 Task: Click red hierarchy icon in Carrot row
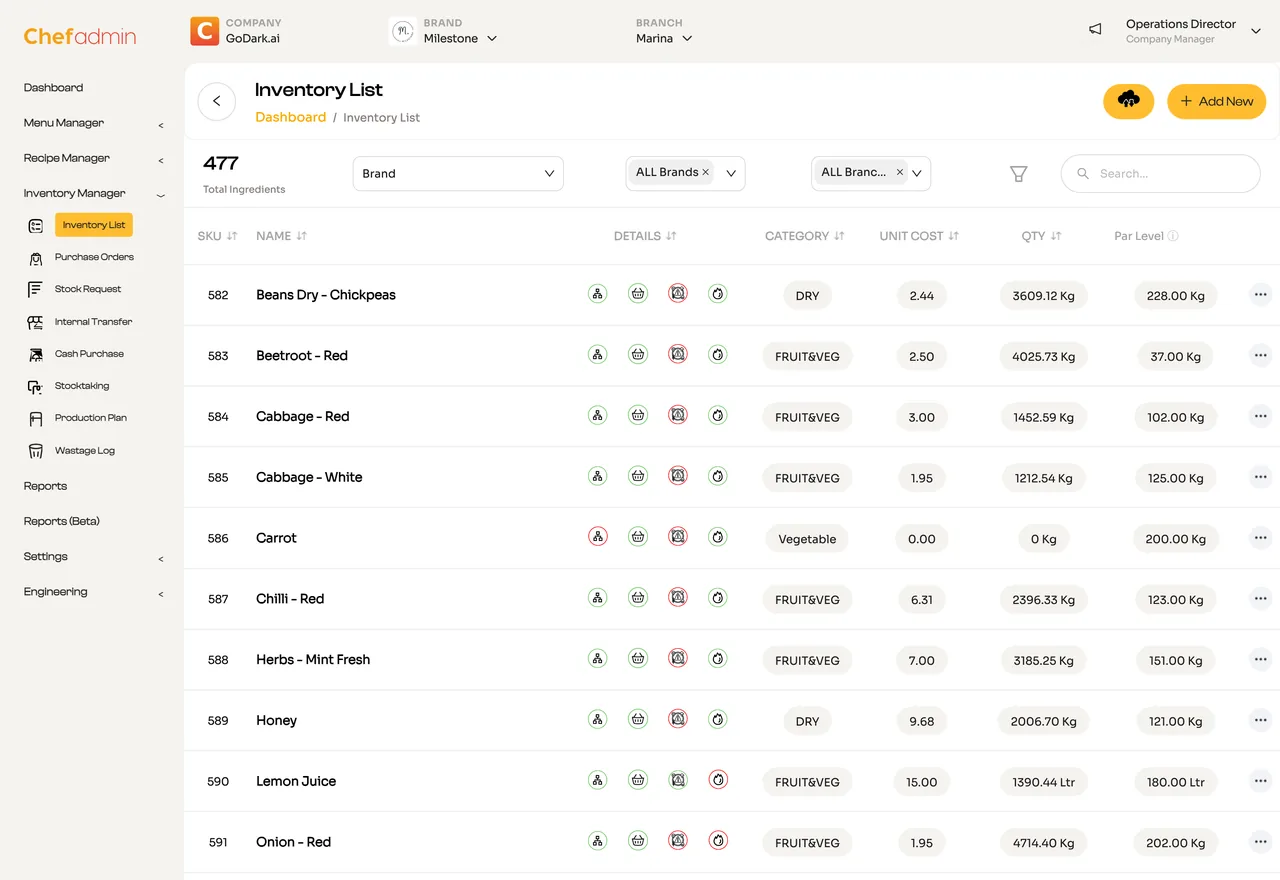point(598,537)
